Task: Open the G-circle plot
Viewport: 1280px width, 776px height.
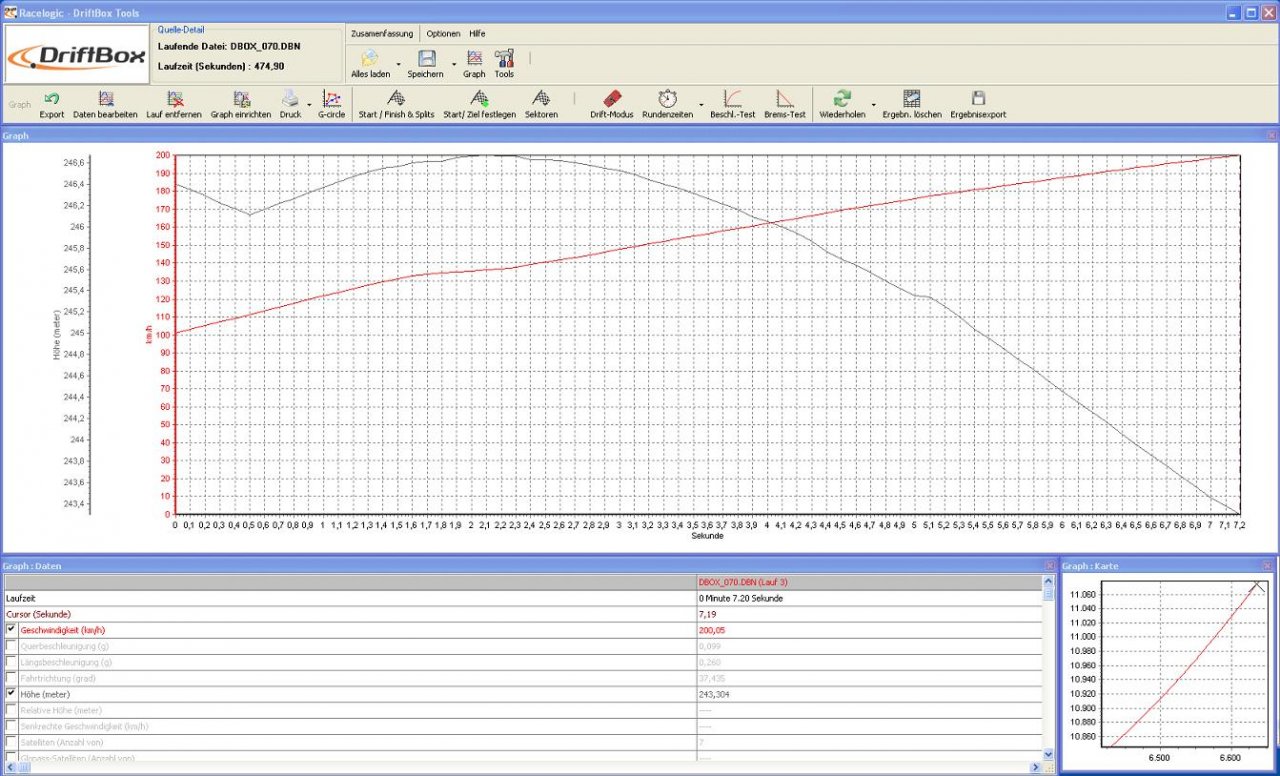Action: coord(331,99)
